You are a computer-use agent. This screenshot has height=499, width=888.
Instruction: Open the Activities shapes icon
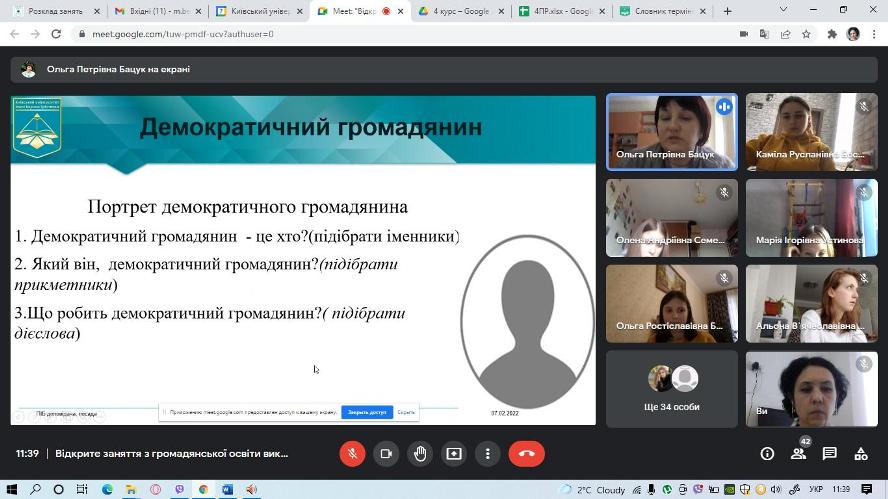(x=861, y=454)
